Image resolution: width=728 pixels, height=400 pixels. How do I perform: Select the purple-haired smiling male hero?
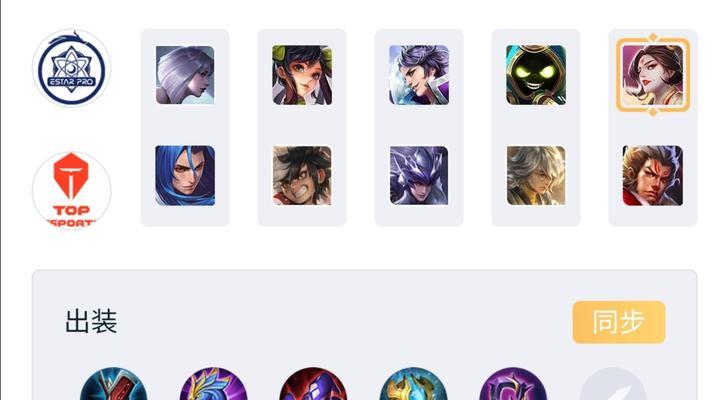click(x=419, y=75)
